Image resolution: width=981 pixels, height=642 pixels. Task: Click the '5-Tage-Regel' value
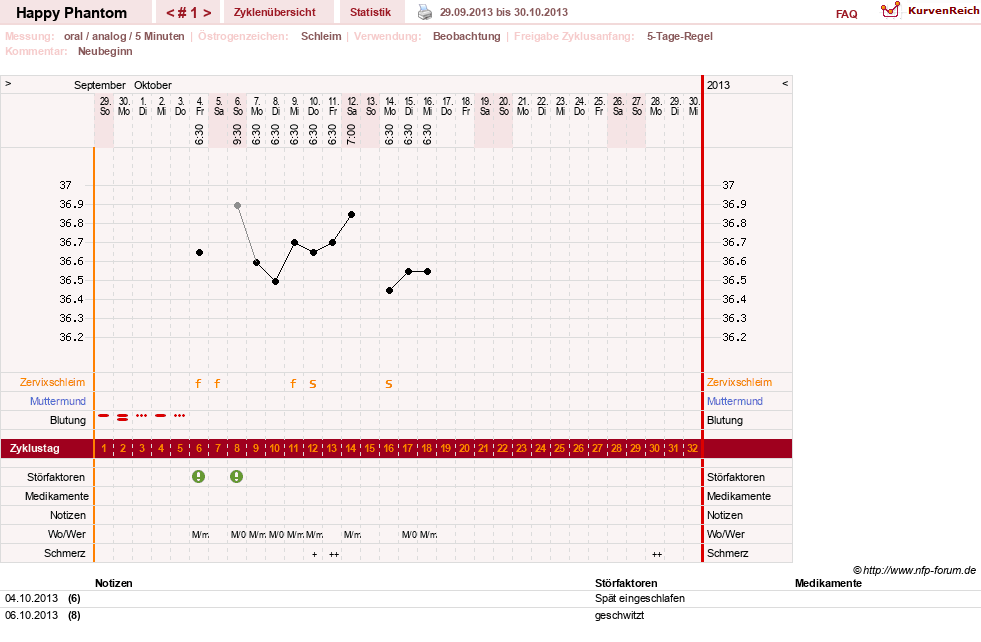click(x=679, y=36)
